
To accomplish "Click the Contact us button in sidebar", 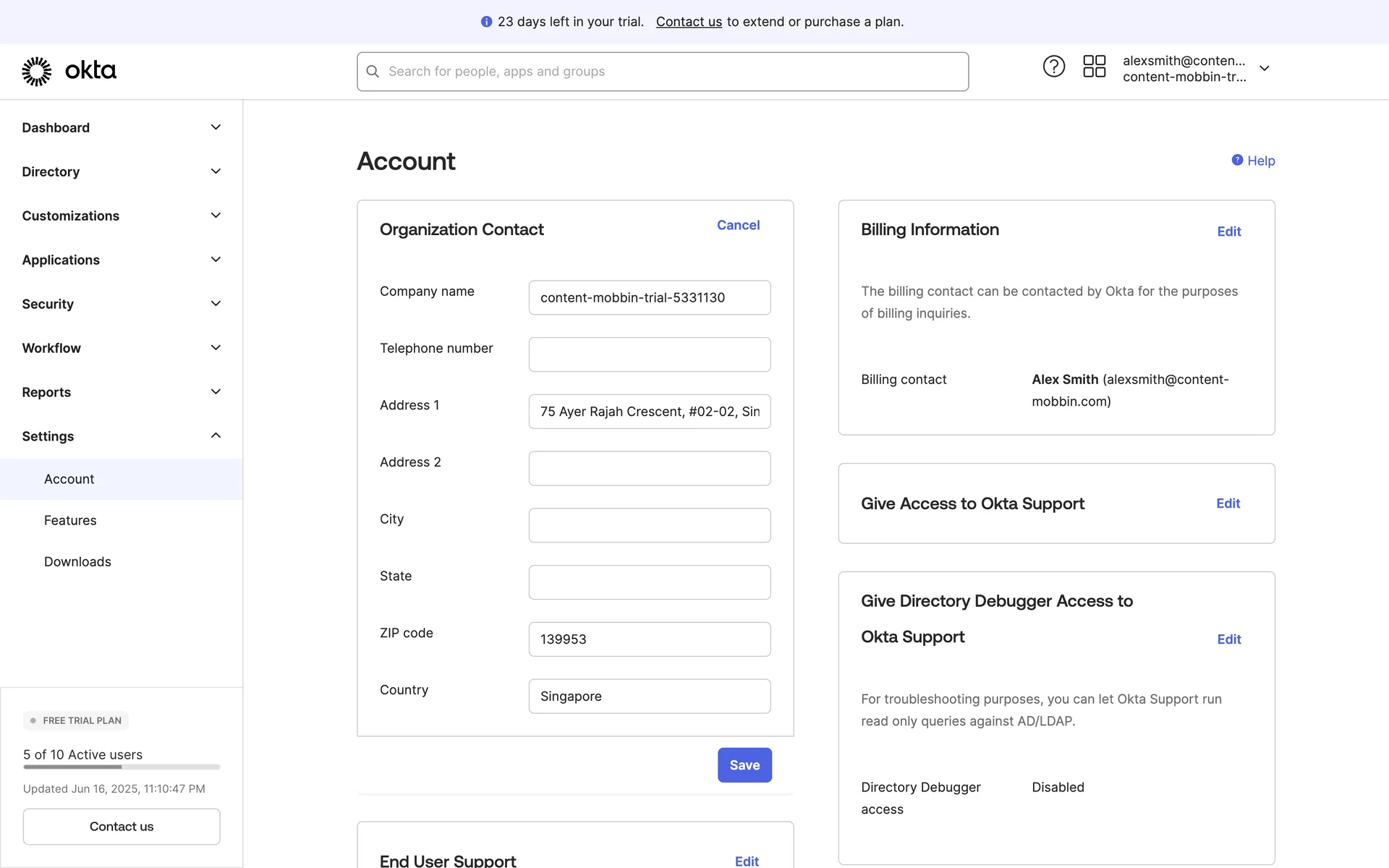I will (x=122, y=826).
